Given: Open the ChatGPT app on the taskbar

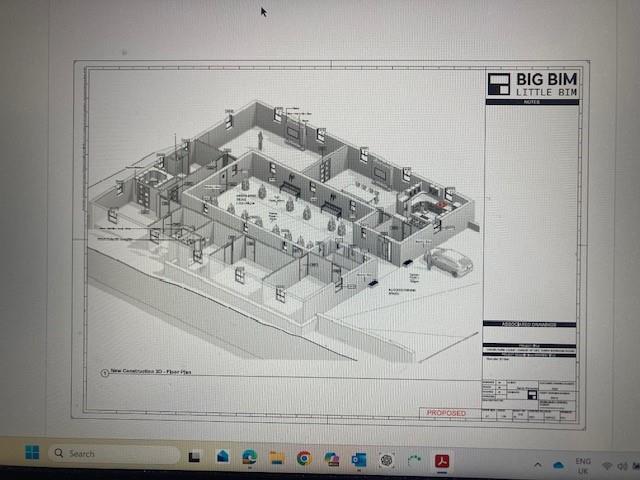Looking at the screenshot, I should pyautogui.click(x=387, y=460).
